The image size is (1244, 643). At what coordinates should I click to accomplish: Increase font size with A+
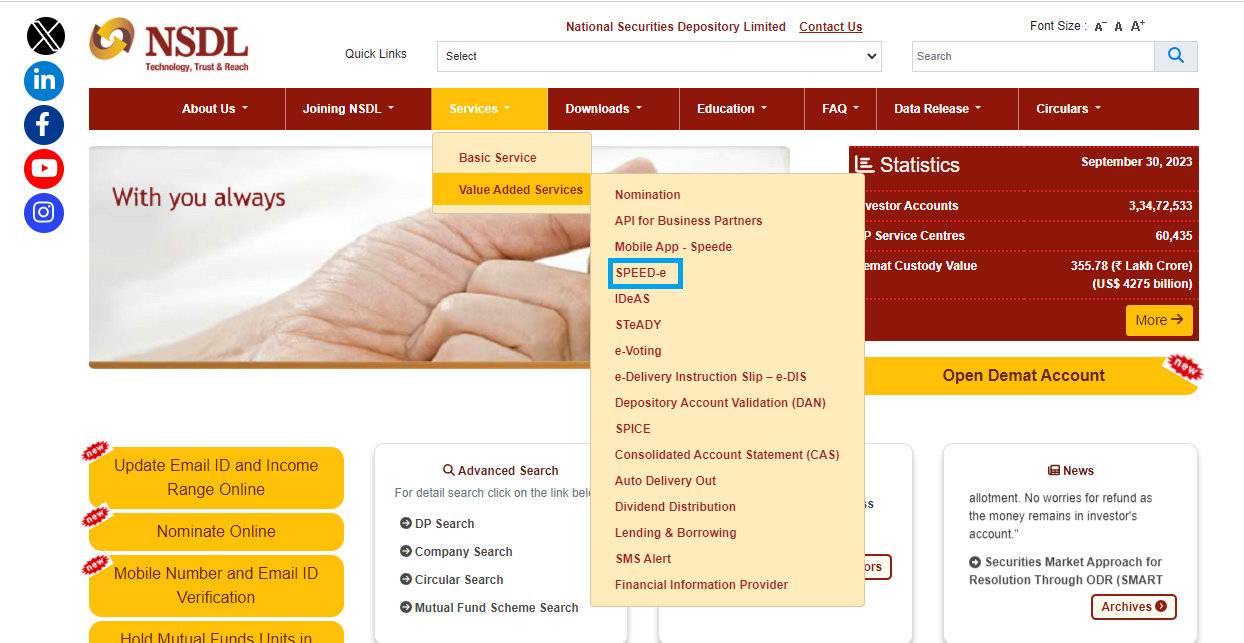tap(1138, 26)
